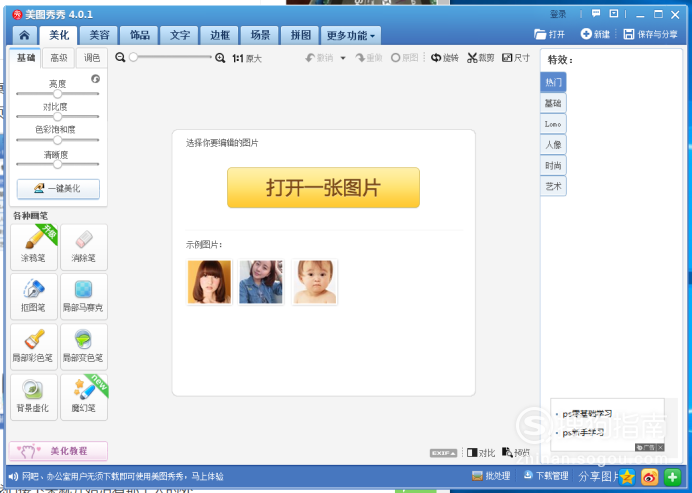This screenshot has width=692, height=493.
Task: Click the 撤销 undo icon
Action: click(310, 58)
